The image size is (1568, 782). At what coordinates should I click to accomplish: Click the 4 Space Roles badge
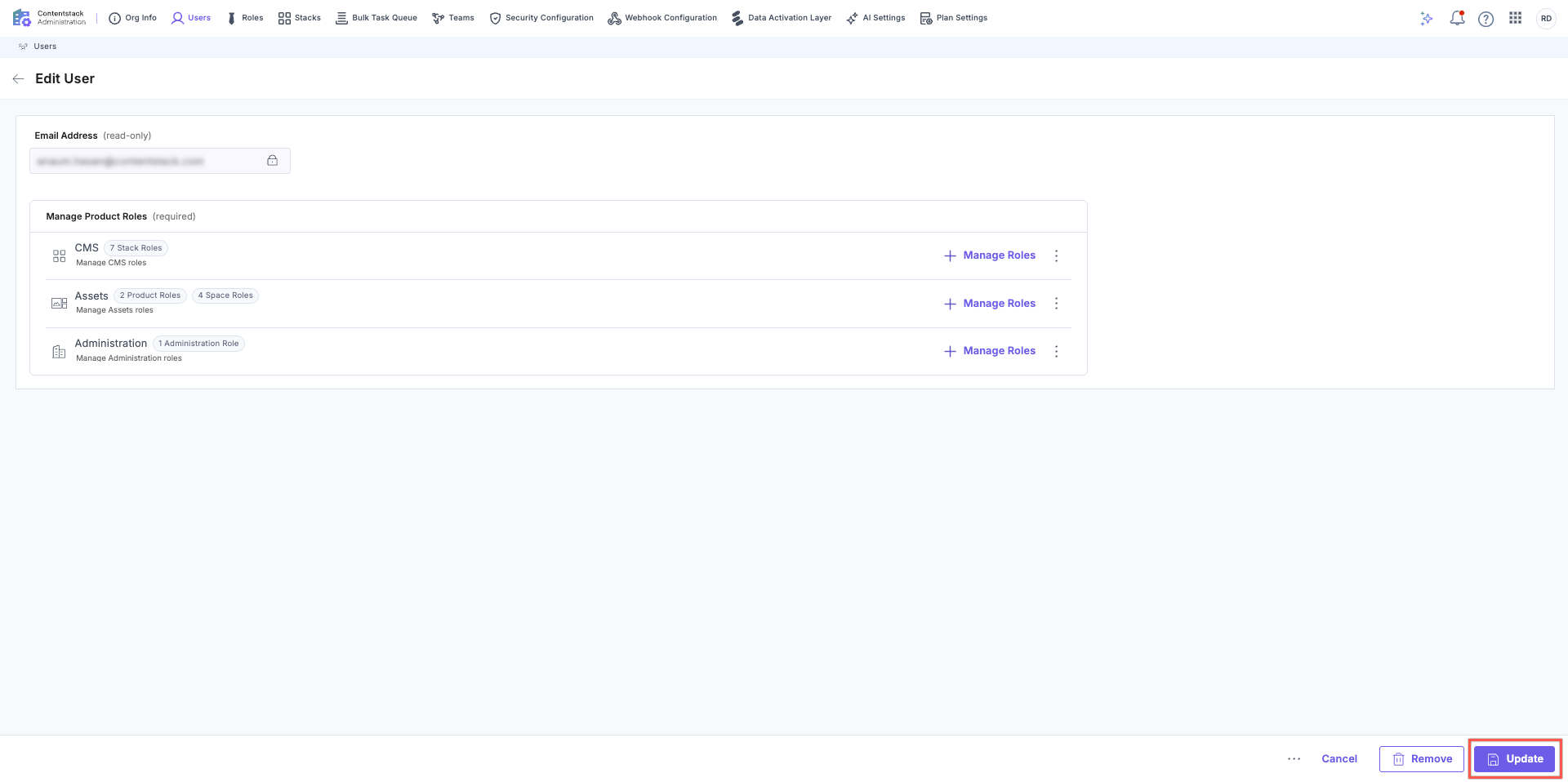tap(225, 295)
